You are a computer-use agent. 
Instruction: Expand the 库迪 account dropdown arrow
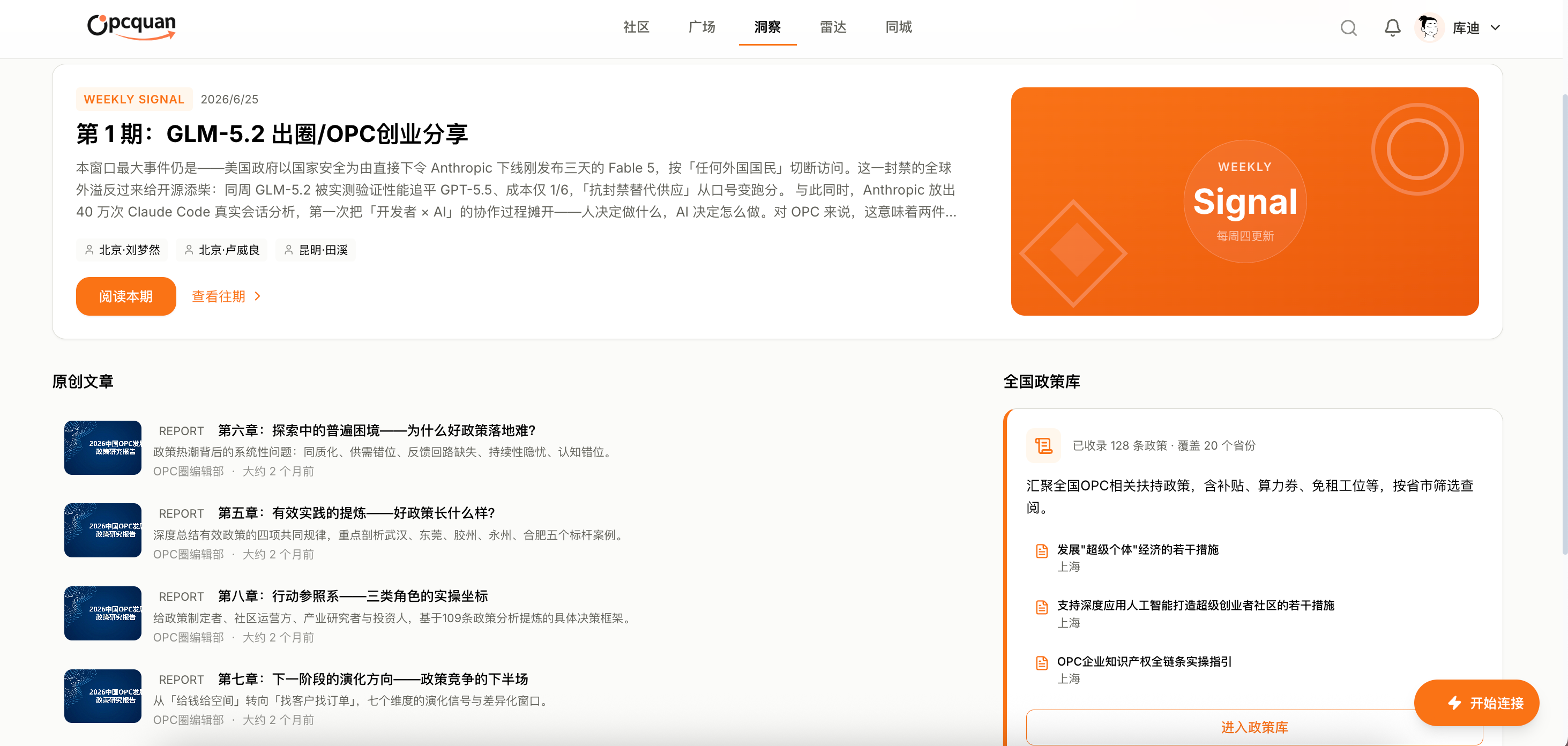coord(1495,28)
